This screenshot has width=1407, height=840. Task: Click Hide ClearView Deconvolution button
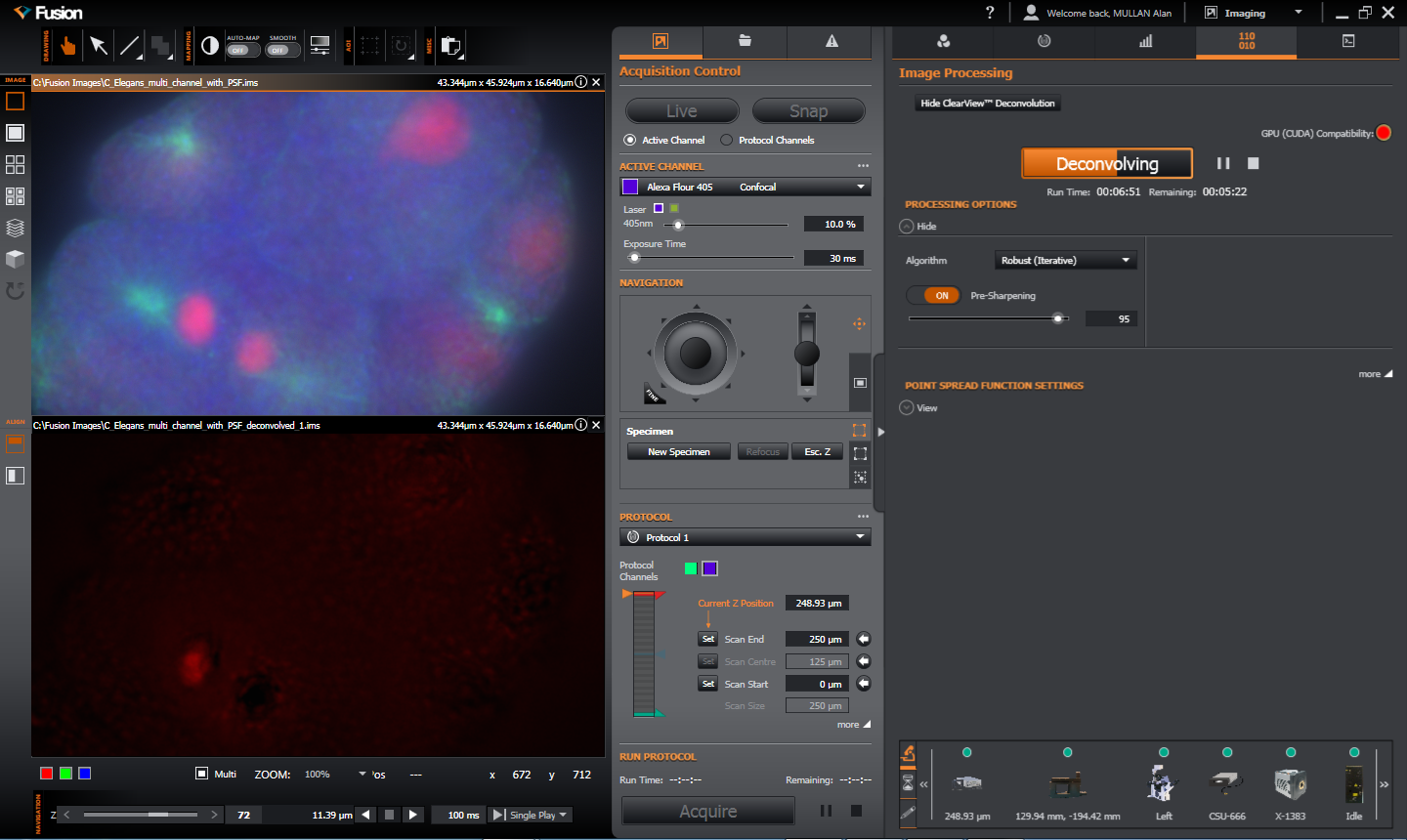click(987, 103)
